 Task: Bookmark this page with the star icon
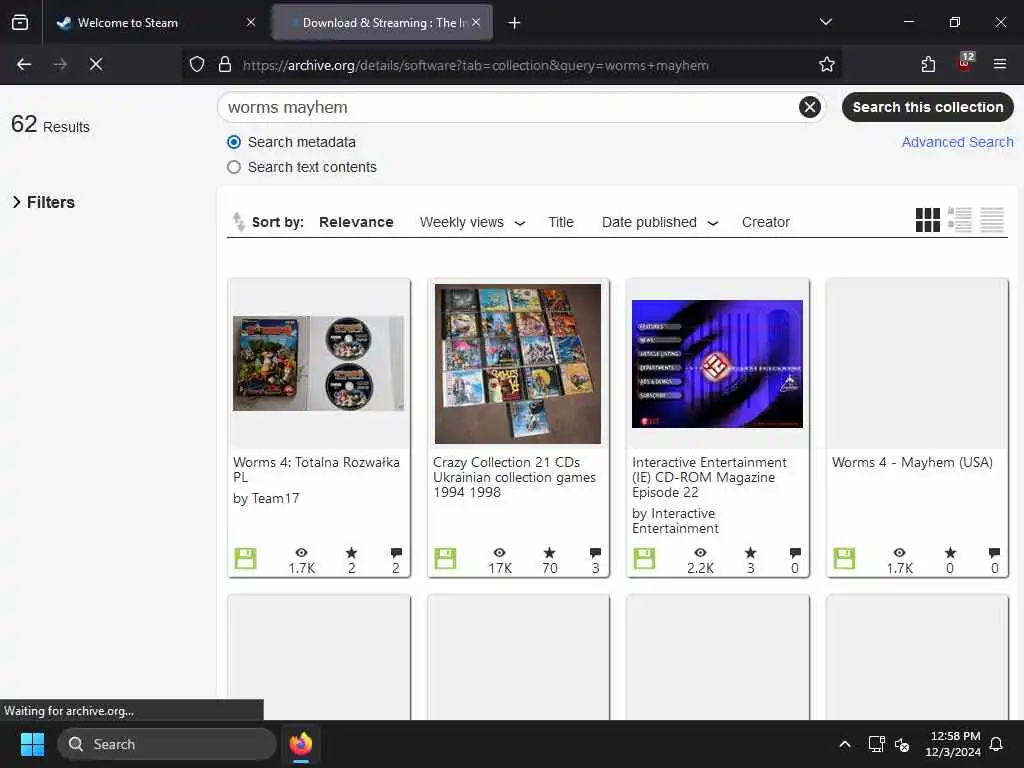[x=826, y=64]
